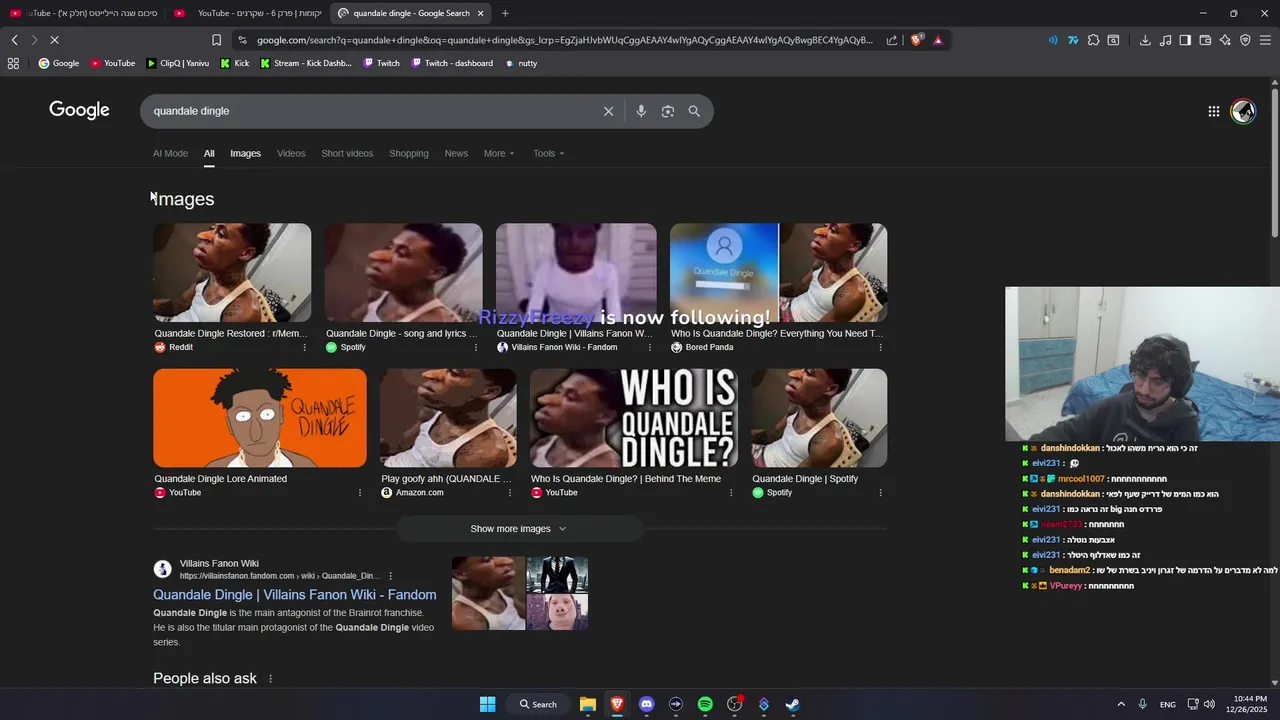
Task: Open the bookmarks bar apps grid icon
Action: (13, 63)
